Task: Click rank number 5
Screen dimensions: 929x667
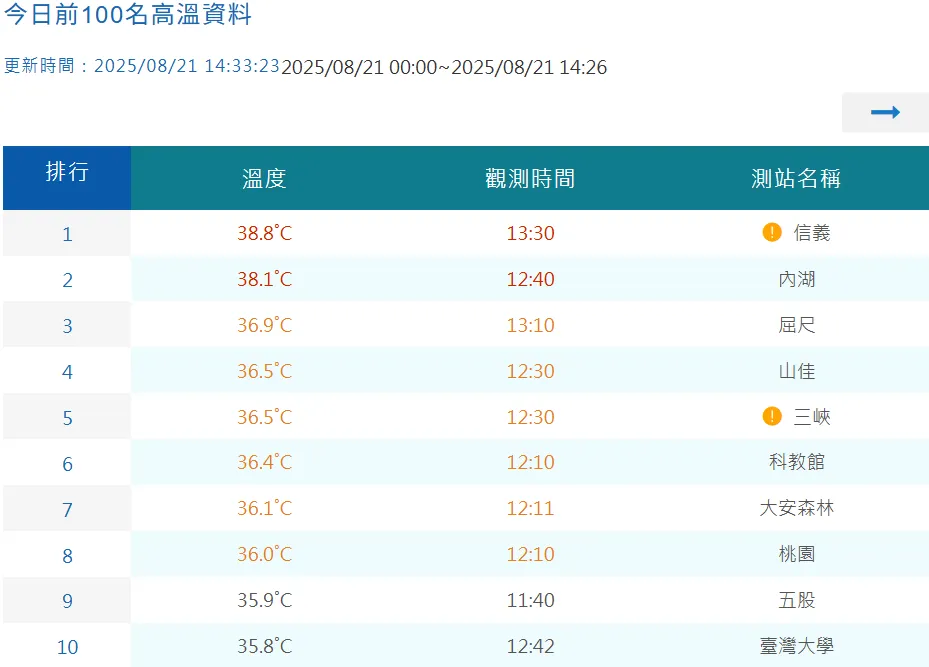Action: pos(67,418)
